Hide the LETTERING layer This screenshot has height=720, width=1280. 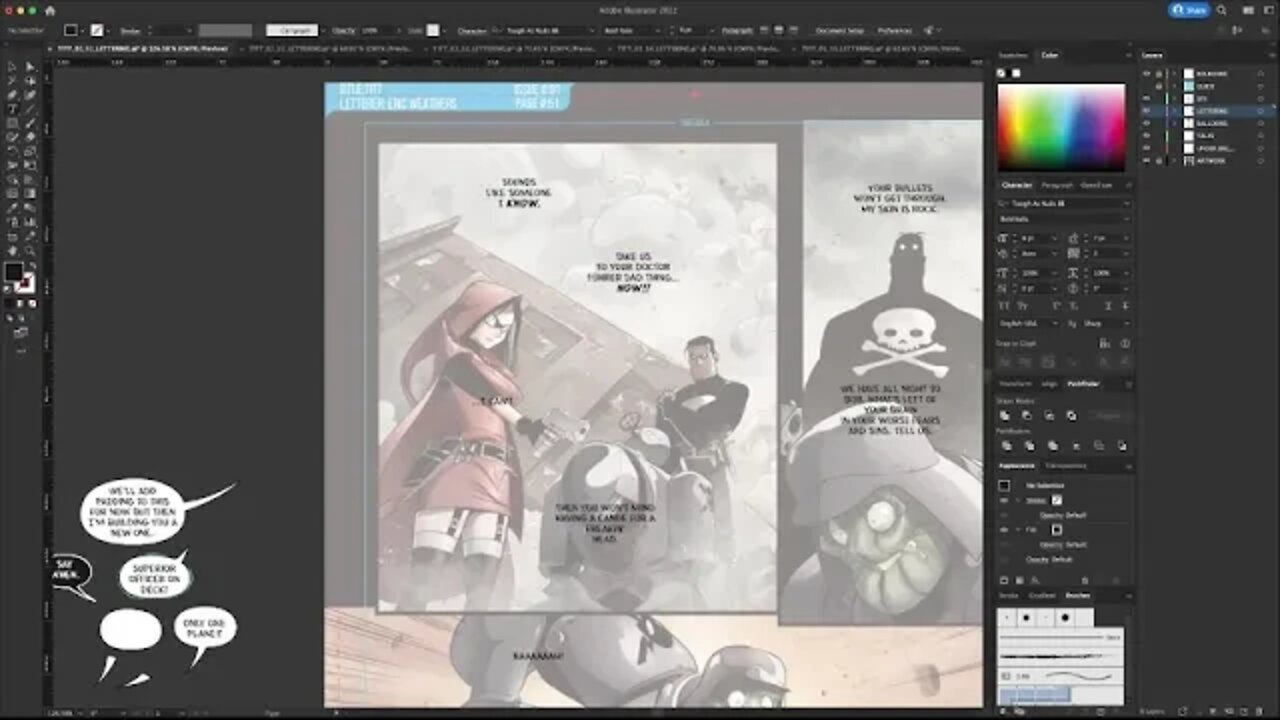pyautogui.click(x=1146, y=111)
